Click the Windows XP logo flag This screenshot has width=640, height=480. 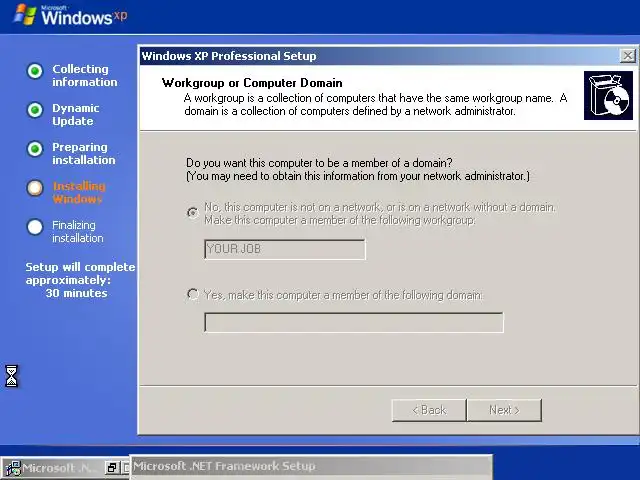[x=25, y=15]
